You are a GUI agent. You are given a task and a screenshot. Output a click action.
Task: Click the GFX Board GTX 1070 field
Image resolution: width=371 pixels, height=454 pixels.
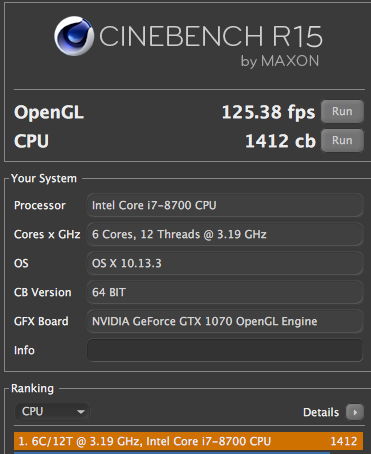click(x=225, y=321)
